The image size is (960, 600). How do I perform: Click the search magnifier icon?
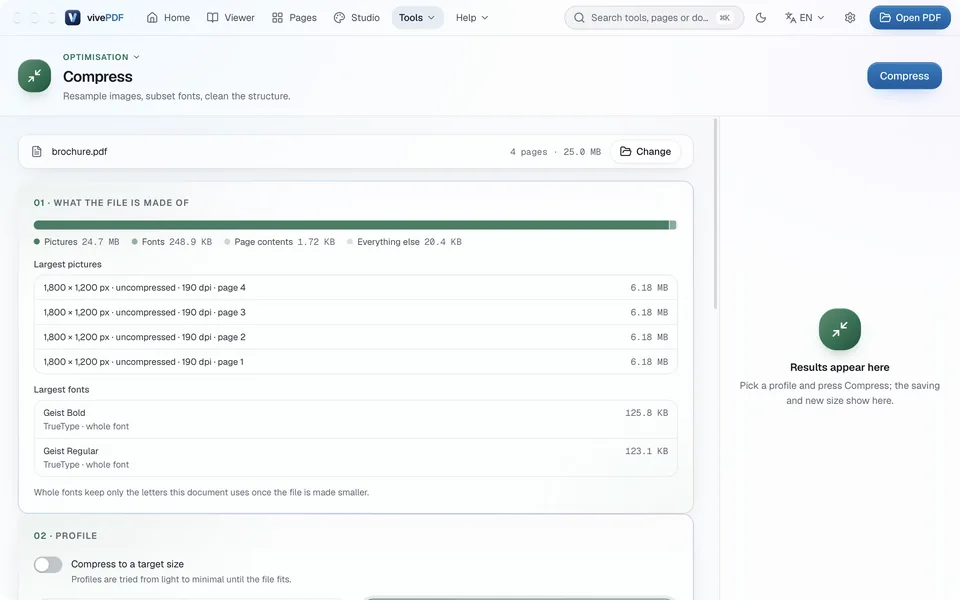coord(579,18)
